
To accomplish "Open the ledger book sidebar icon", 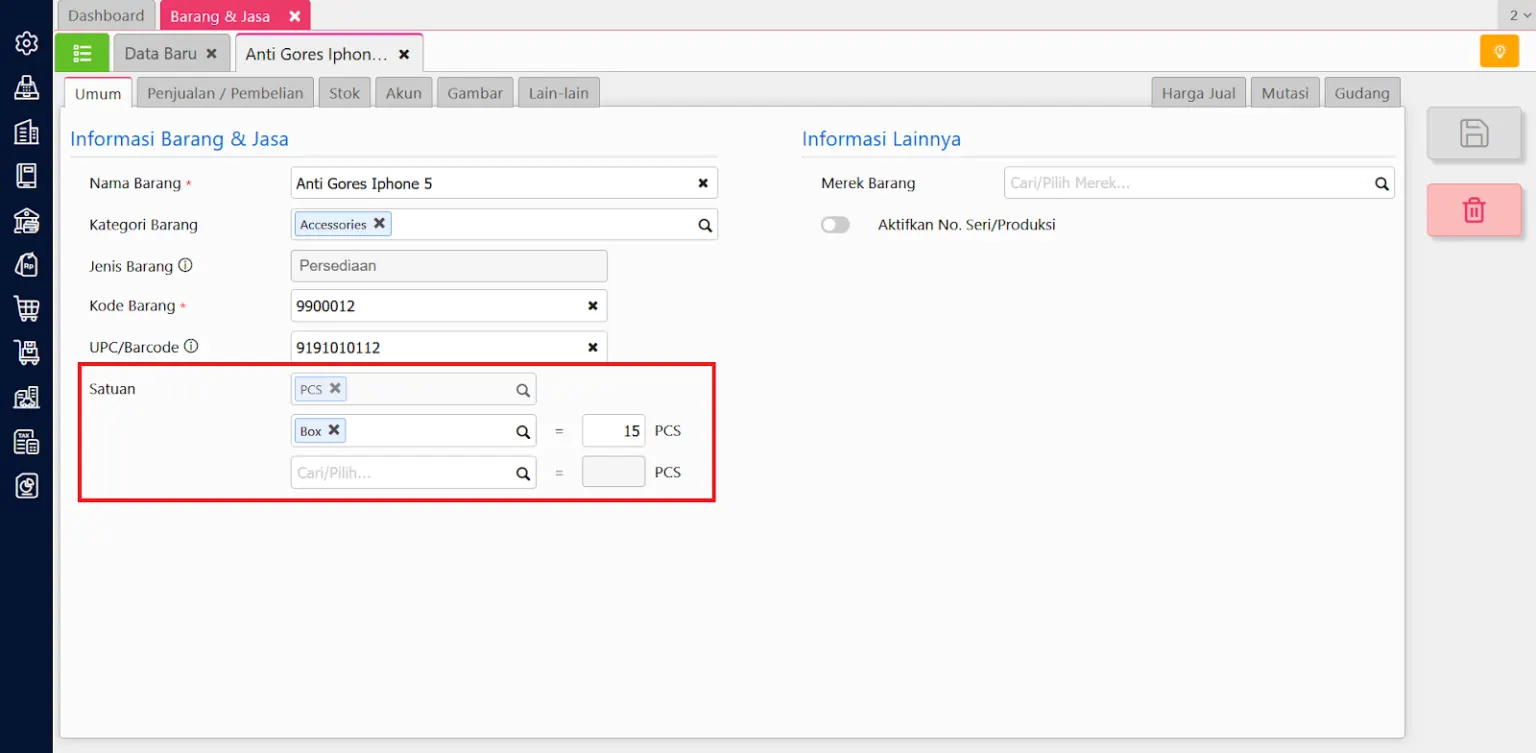I will (x=27, y=176).
